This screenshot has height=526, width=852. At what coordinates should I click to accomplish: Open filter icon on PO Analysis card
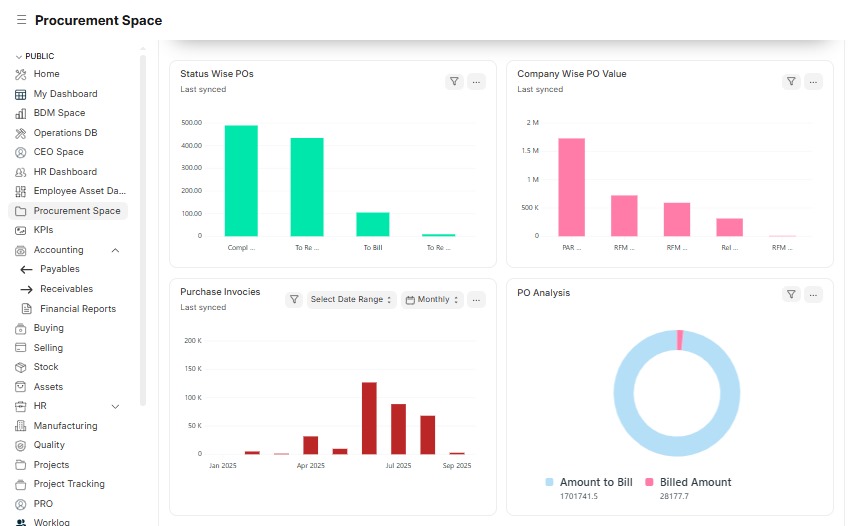(791, 294)
